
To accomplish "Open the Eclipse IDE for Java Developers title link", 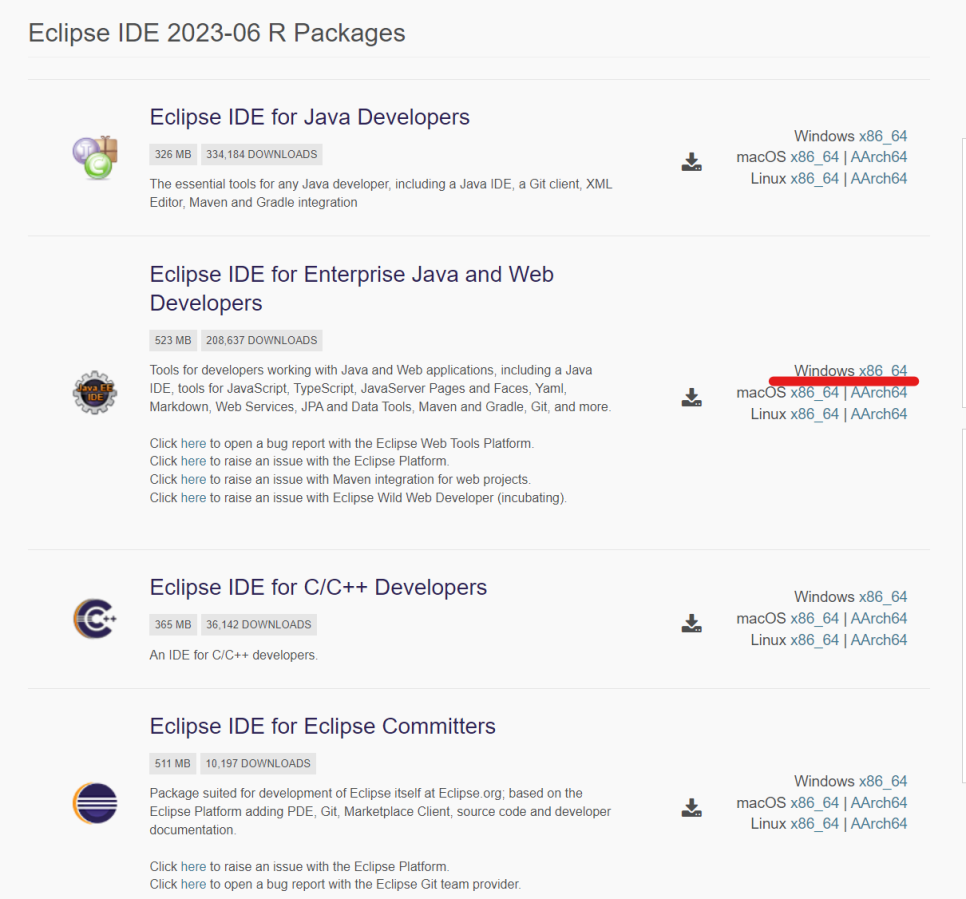I will pyautogui.click(x=309, y=117).
